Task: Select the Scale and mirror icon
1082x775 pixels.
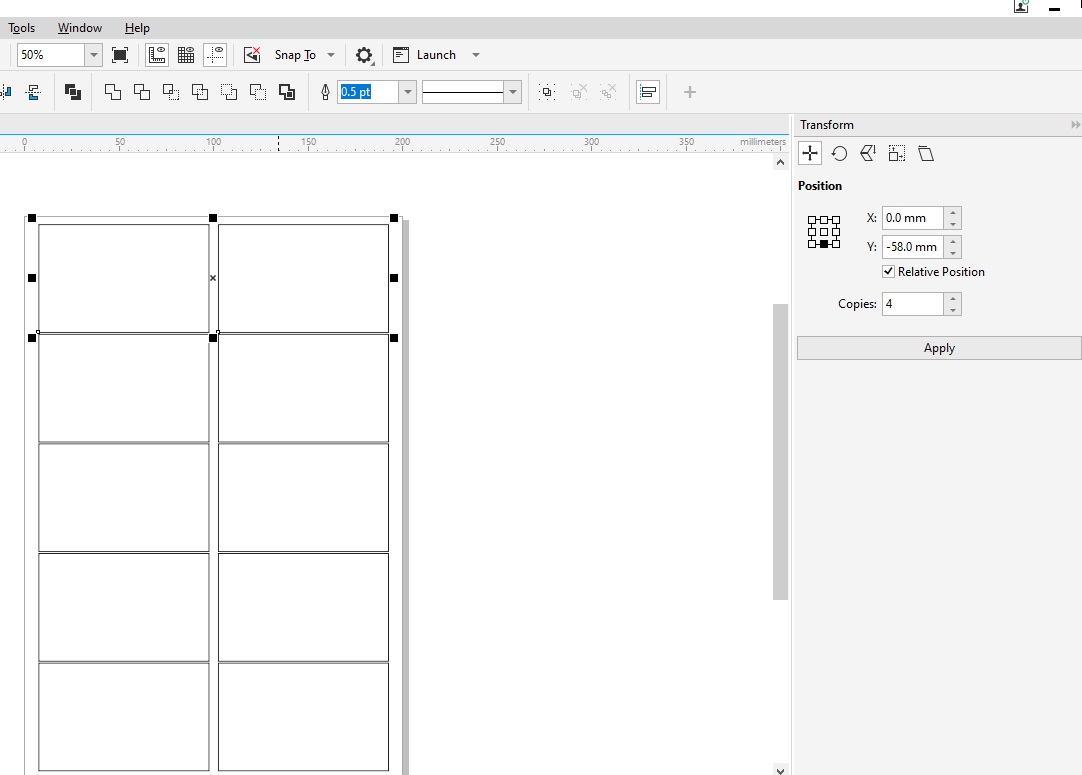Action: click(x=868, y=153)
